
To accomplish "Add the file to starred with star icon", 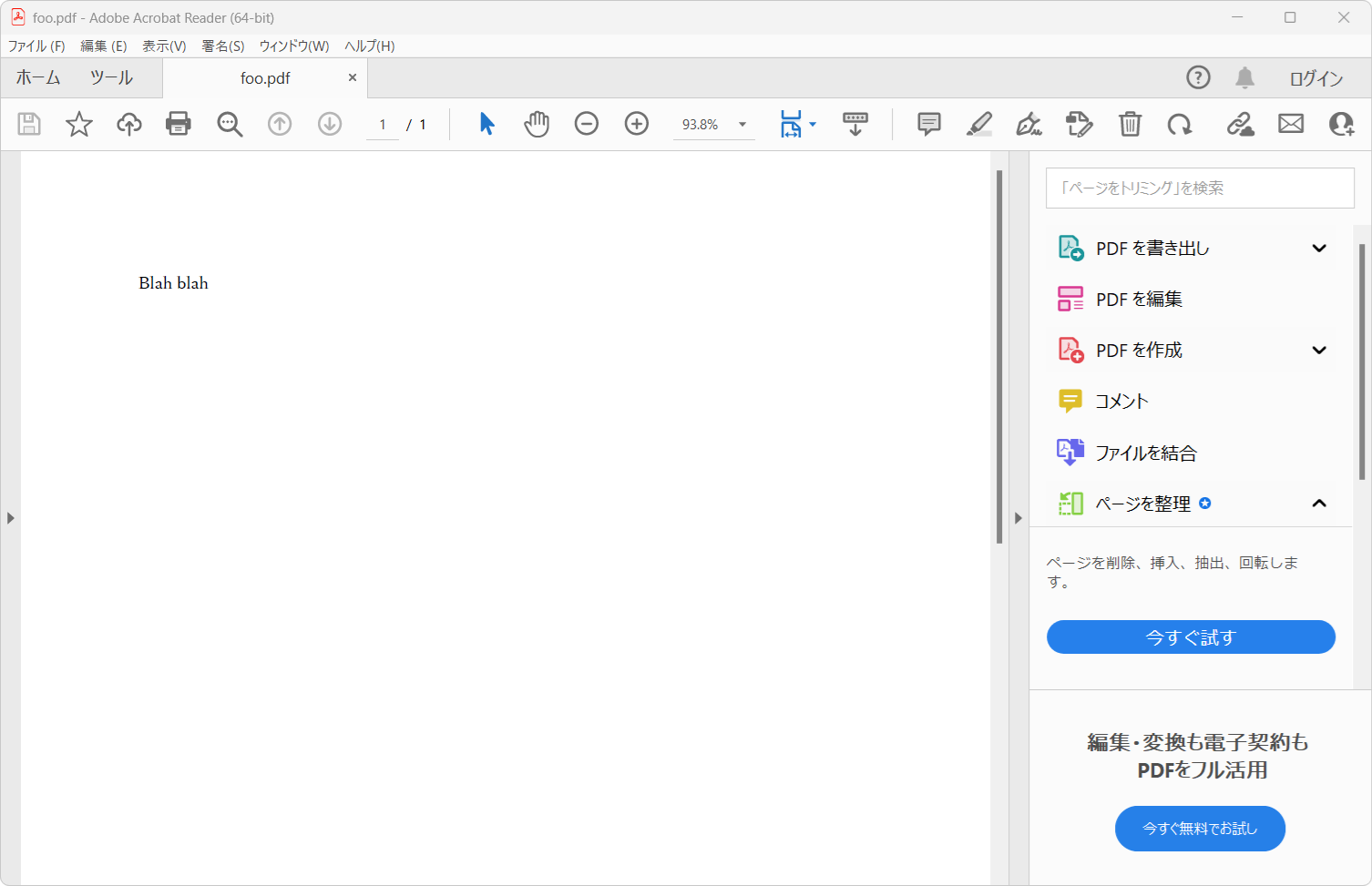I will pyautogui.click(x=79, y=124).
